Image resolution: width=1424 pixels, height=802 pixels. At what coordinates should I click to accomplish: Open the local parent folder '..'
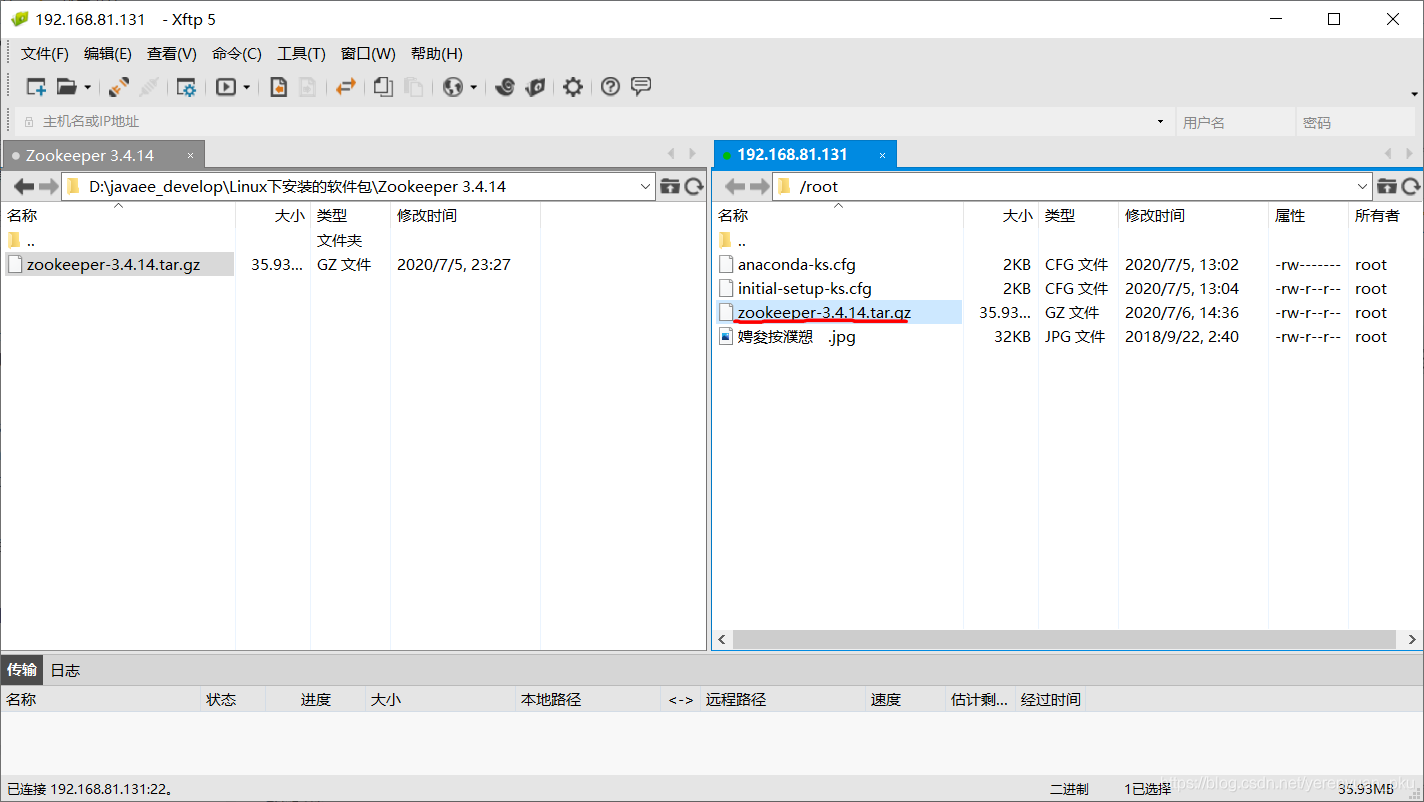22,241
